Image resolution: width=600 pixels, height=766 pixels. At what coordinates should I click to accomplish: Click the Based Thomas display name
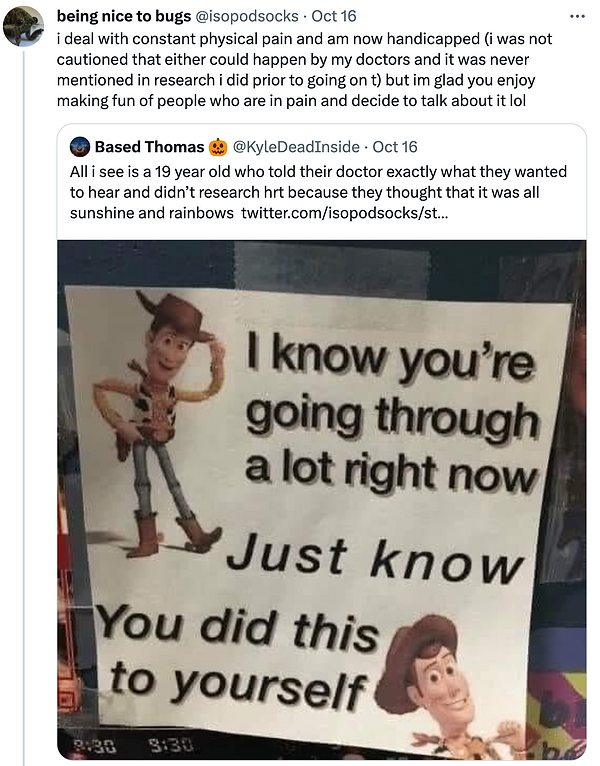[x=148, y=147]
